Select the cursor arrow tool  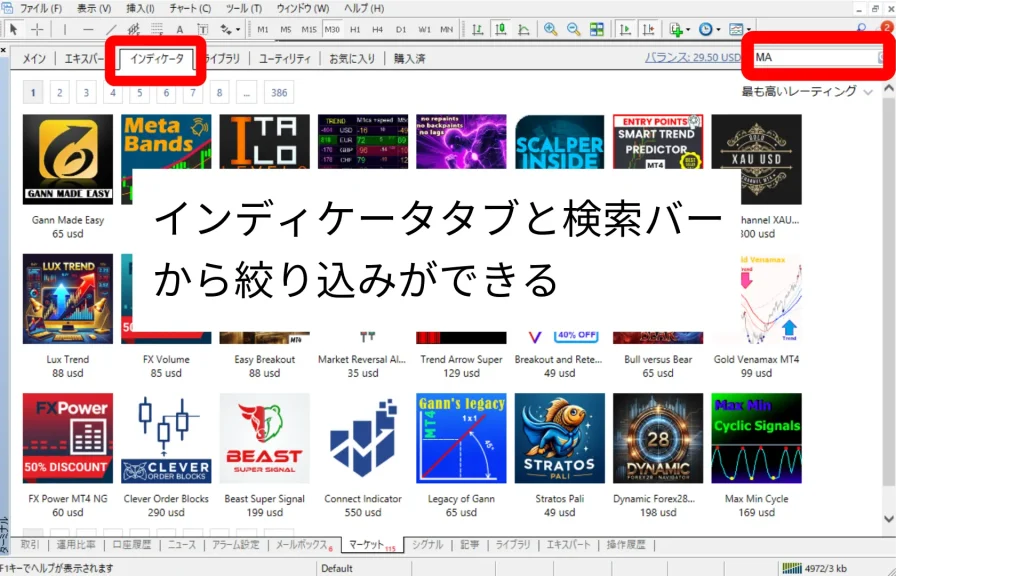click(x=13, y=29)
